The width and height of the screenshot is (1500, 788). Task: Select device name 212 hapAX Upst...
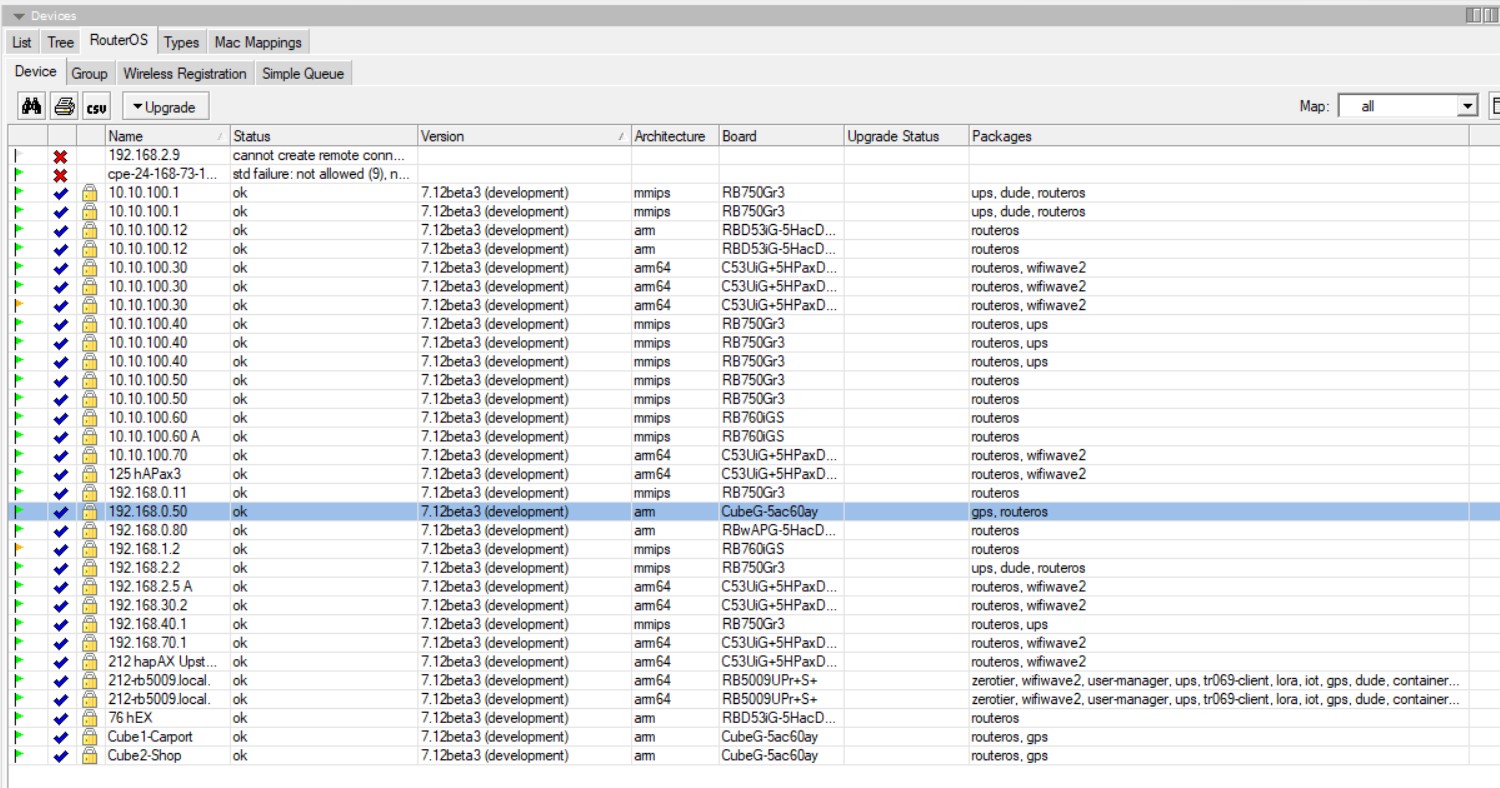click(162, 662)
